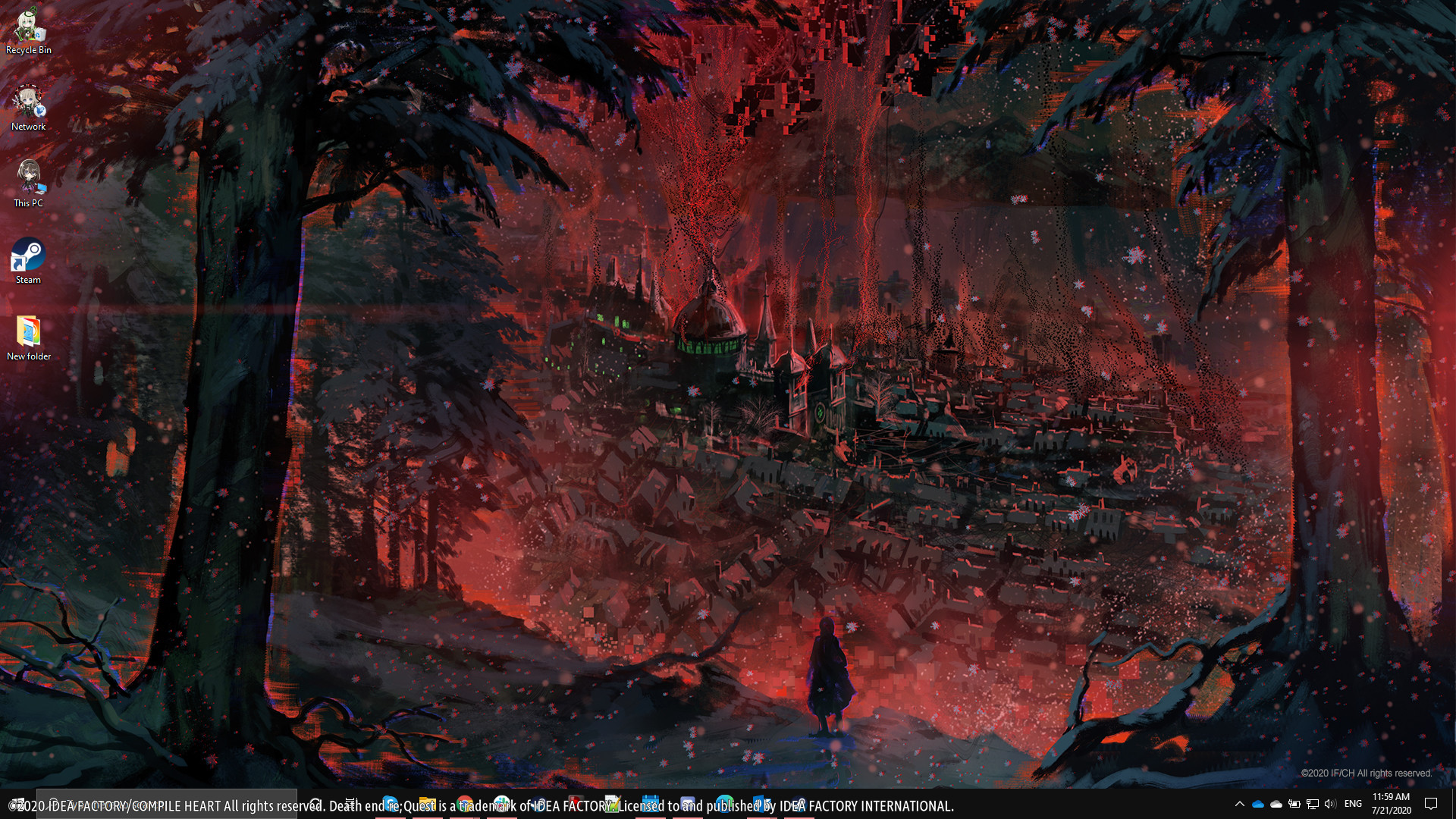Image resolution: width=1456 pixels, height=819 pixels.
Task: Open OneDrive from the system tray
Action: coord(1257,804)
